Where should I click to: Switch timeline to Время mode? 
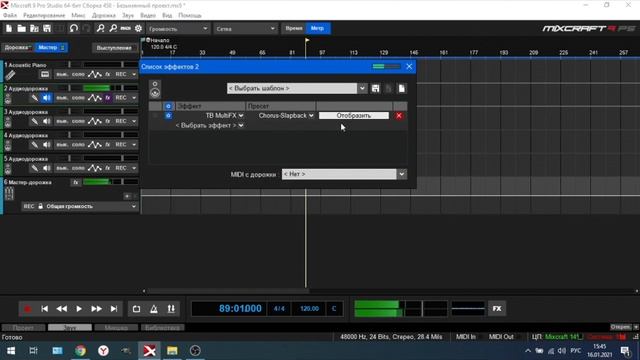click(x=293, y=29)
